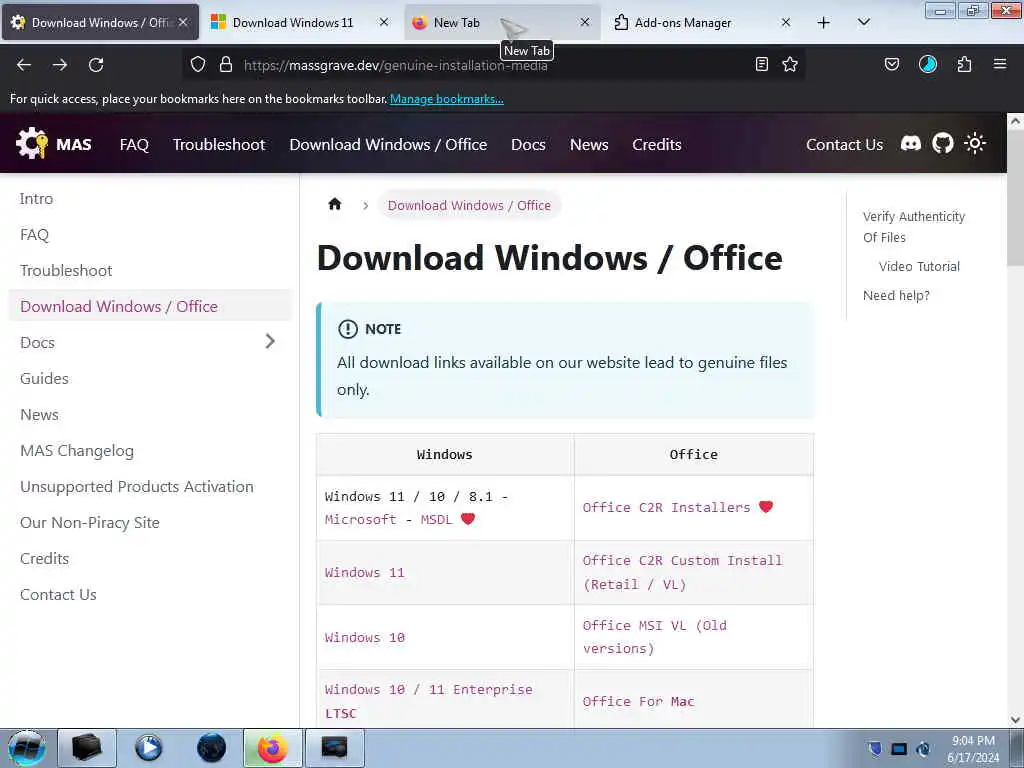This screenshot has width=1024, height=768.
Task: Open Office MSI VL (Old versions) link
Action: coord(654,637)
